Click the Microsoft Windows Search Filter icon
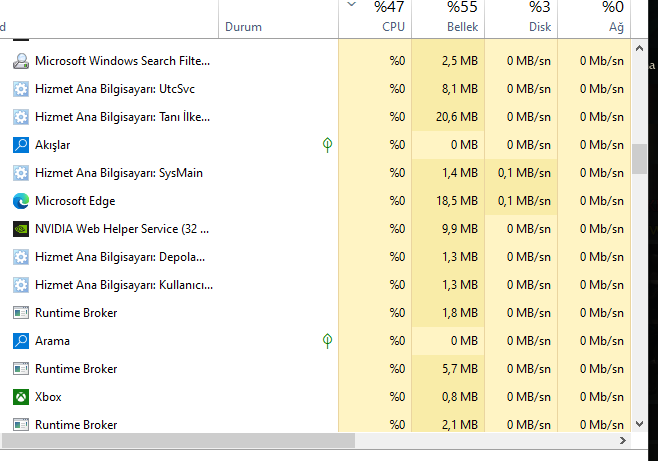Image resolution: width=658 pixels, height=461 pixels. [x=21, y=61]
